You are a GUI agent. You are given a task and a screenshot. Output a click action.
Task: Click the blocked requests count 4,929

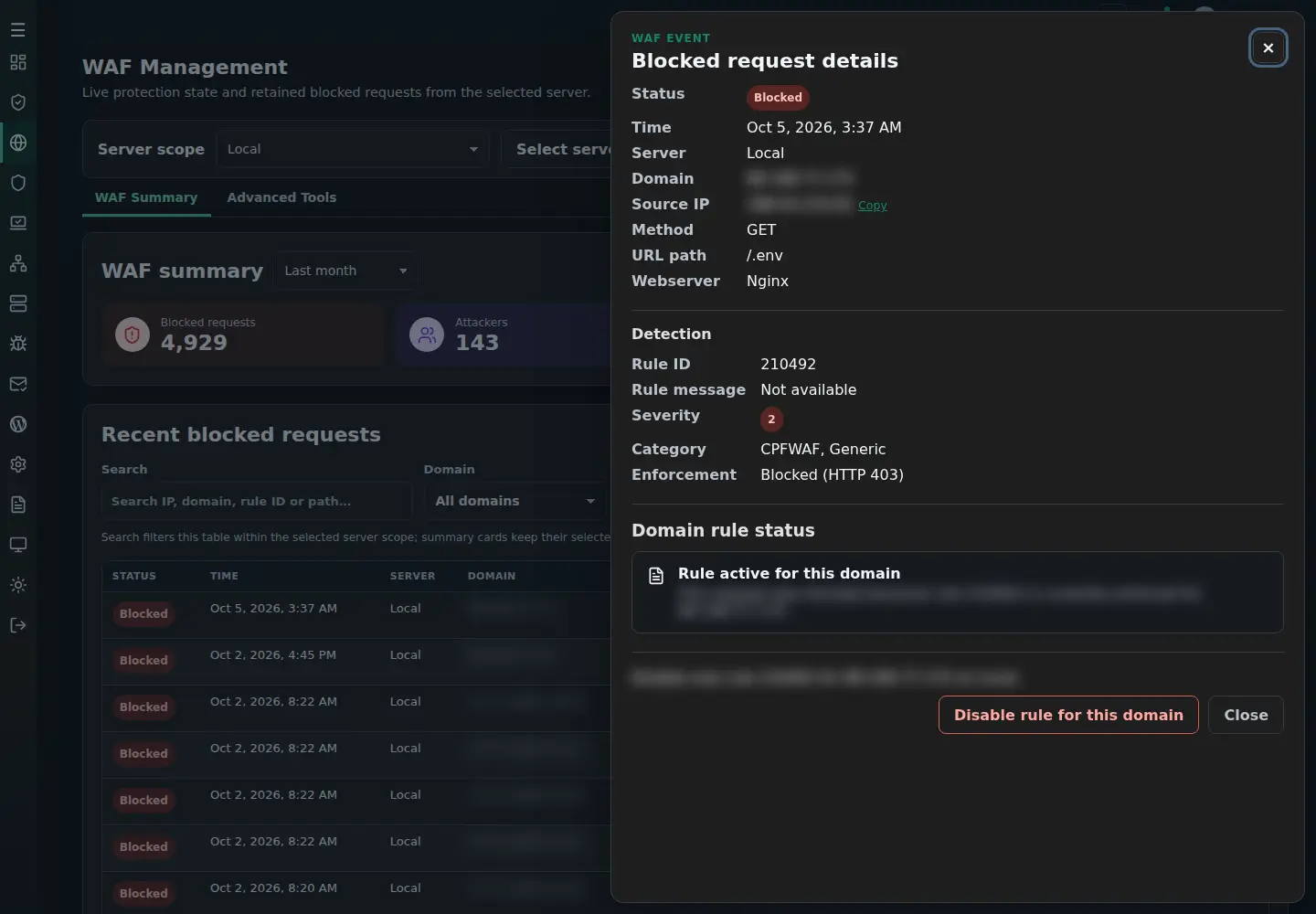(194, 343)
